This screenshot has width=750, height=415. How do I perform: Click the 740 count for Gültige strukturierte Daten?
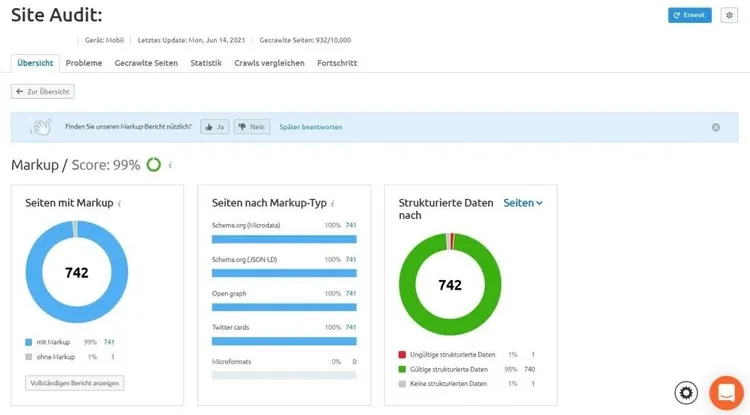529,370
